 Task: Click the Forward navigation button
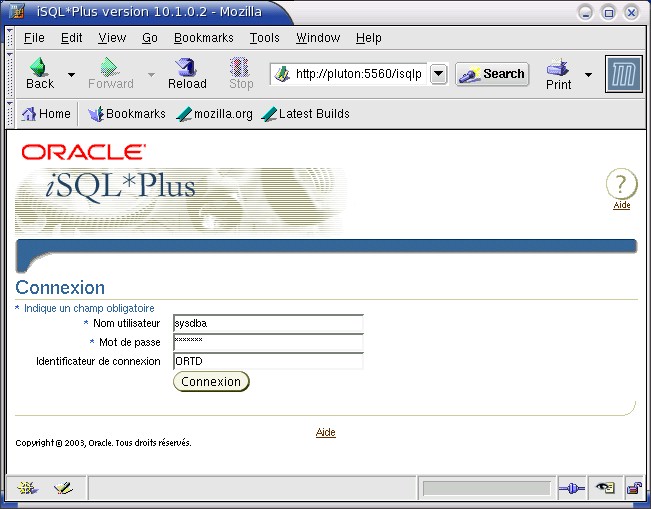point(110,74)
